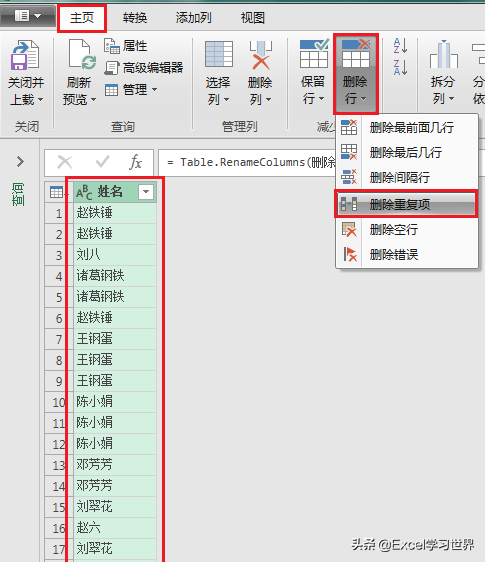Click the 保留行 button

click(314, 73)
